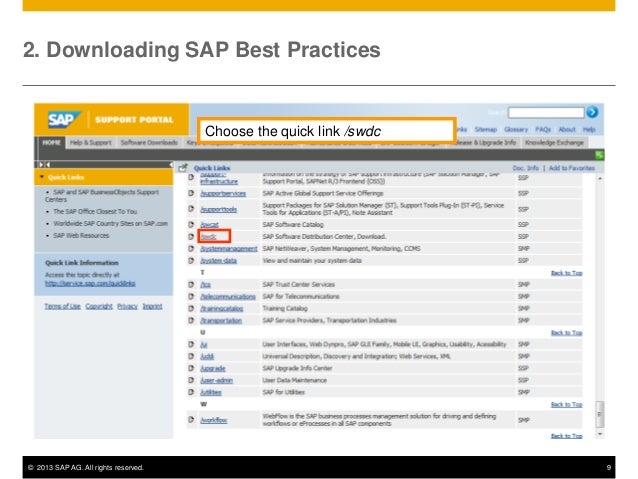
Task: Open the Help header link
Action: click(x=589, y=129)
